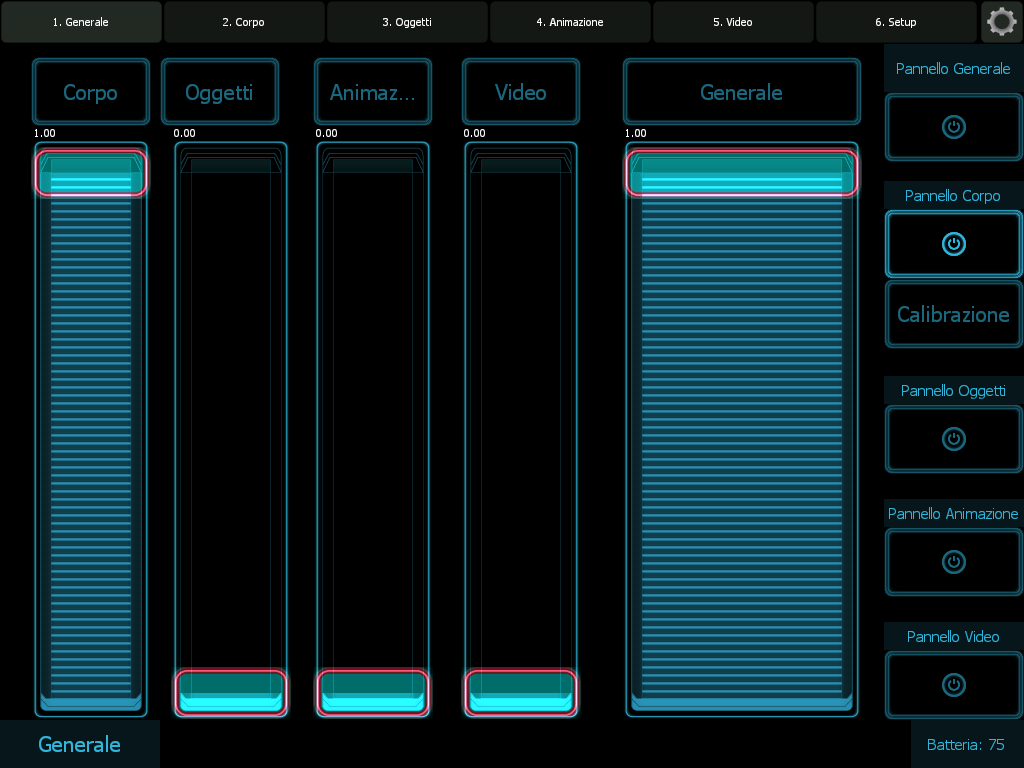Click the Pannello Video label
This screenshot has width=1024, height=768.
[953, 637]
